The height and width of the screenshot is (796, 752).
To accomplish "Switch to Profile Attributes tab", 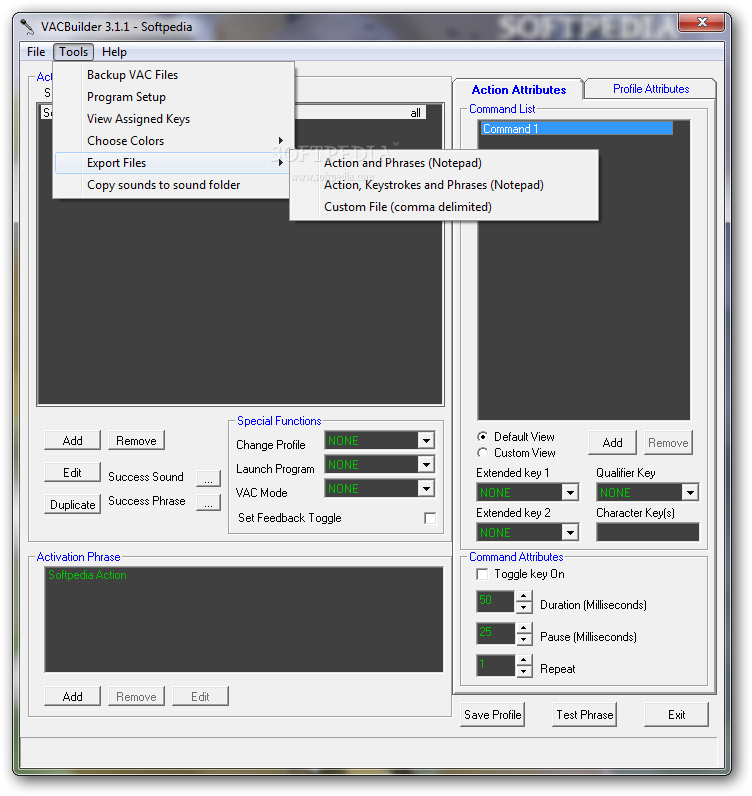I will coord(651,89).
